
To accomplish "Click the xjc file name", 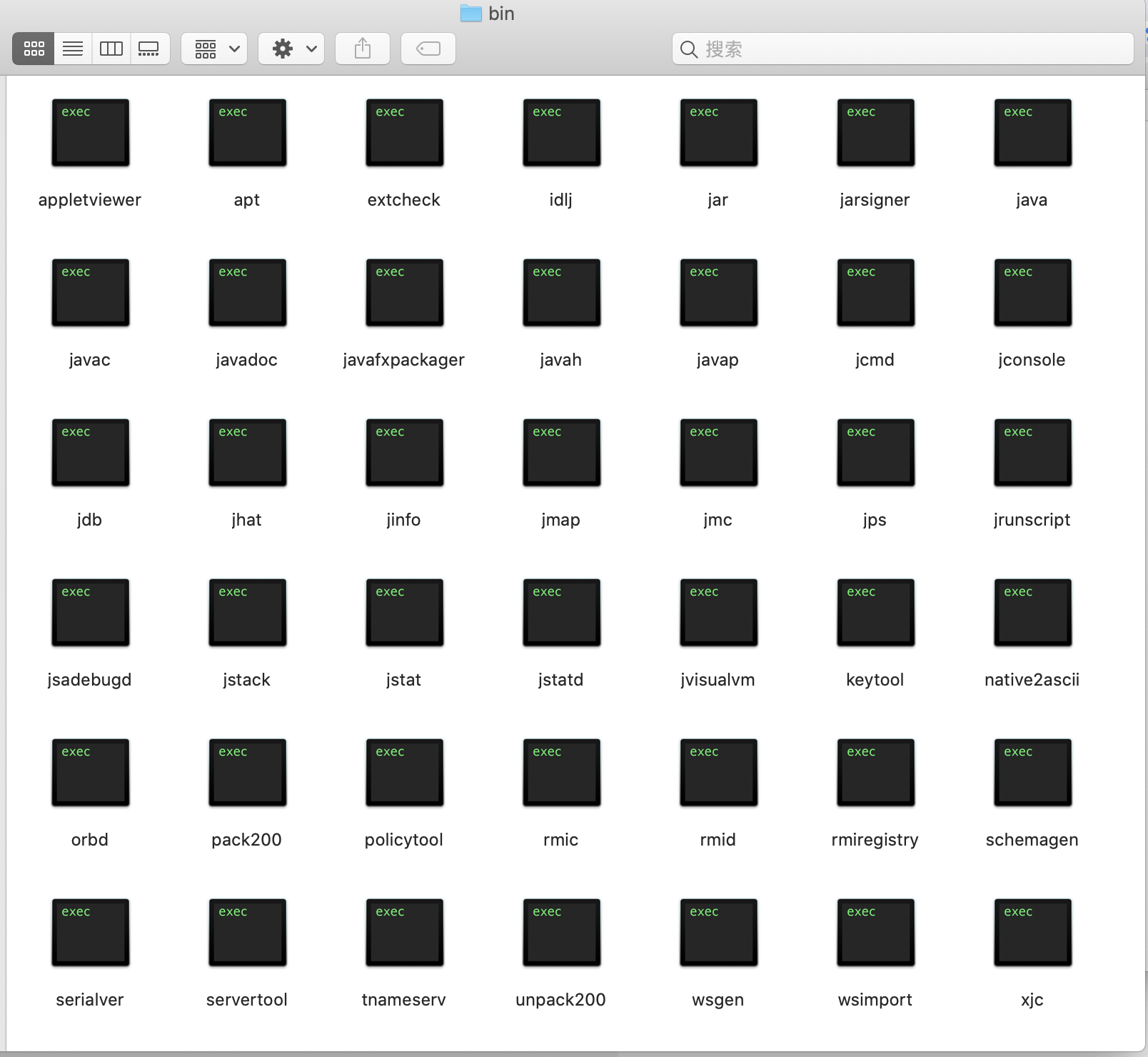I will [1032, 1000].
